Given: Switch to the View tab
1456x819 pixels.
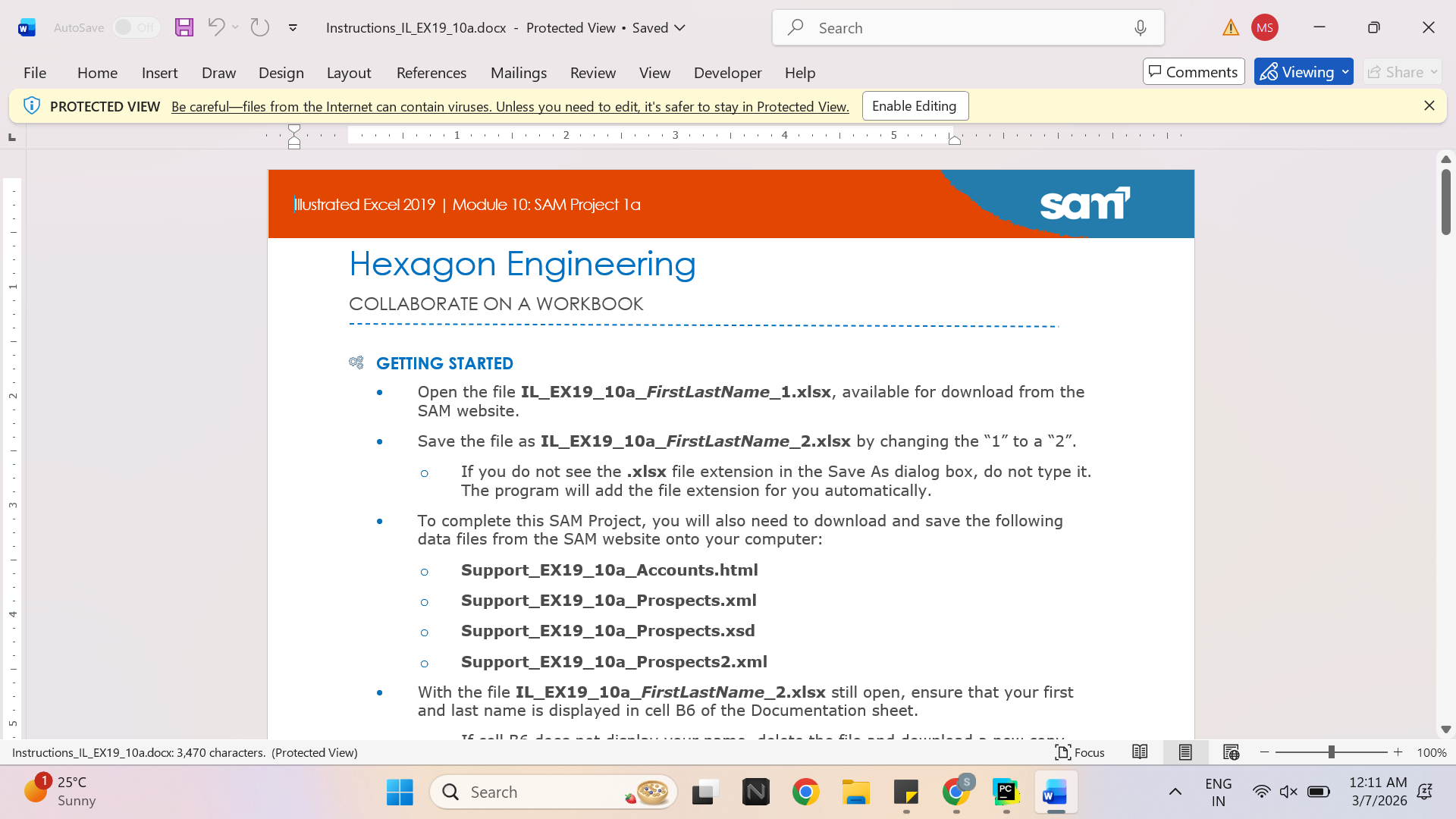Looking at the screenshot, I should coord(654,73).
